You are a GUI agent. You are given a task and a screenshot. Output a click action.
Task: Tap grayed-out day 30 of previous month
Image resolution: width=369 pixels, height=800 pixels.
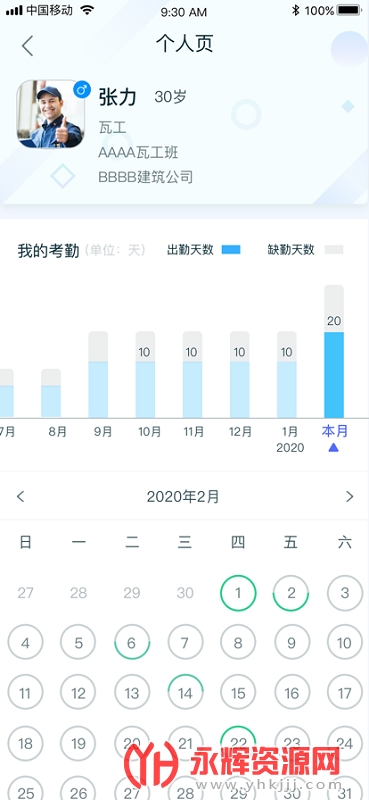tap(185, 593)
